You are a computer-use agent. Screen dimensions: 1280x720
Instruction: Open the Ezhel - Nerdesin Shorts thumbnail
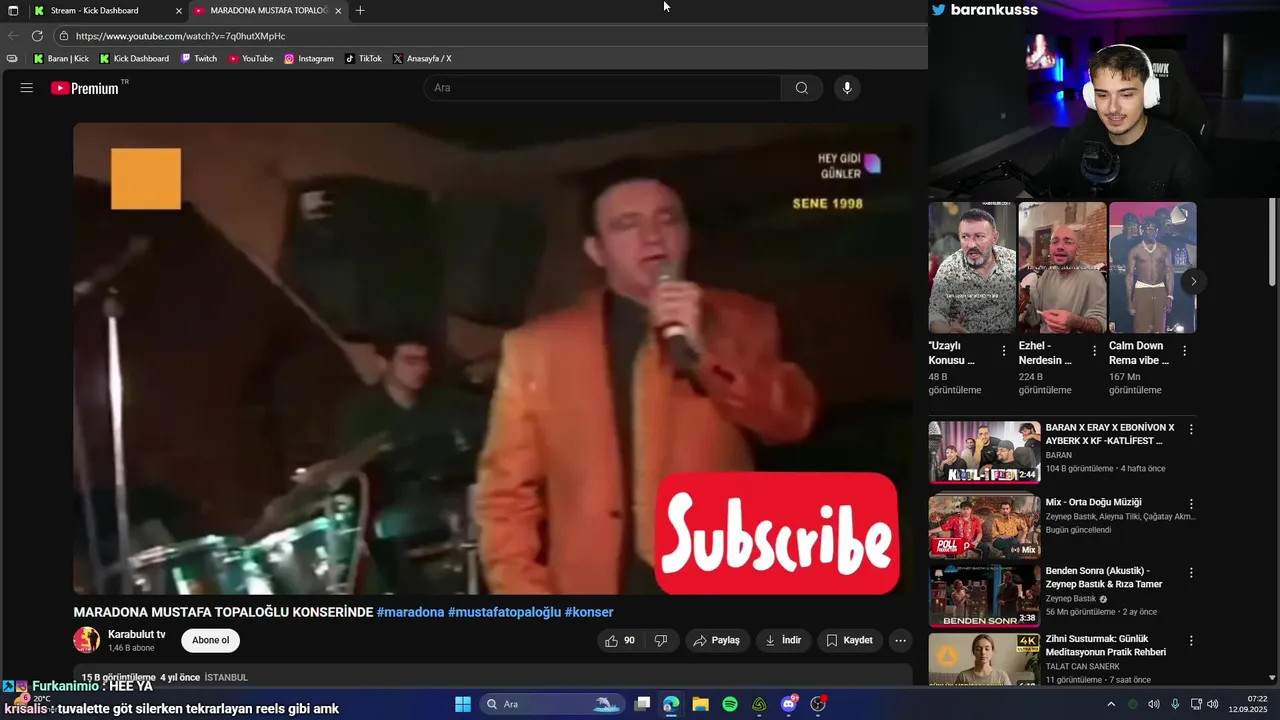pyautogui.click(x=1062, y=268)
